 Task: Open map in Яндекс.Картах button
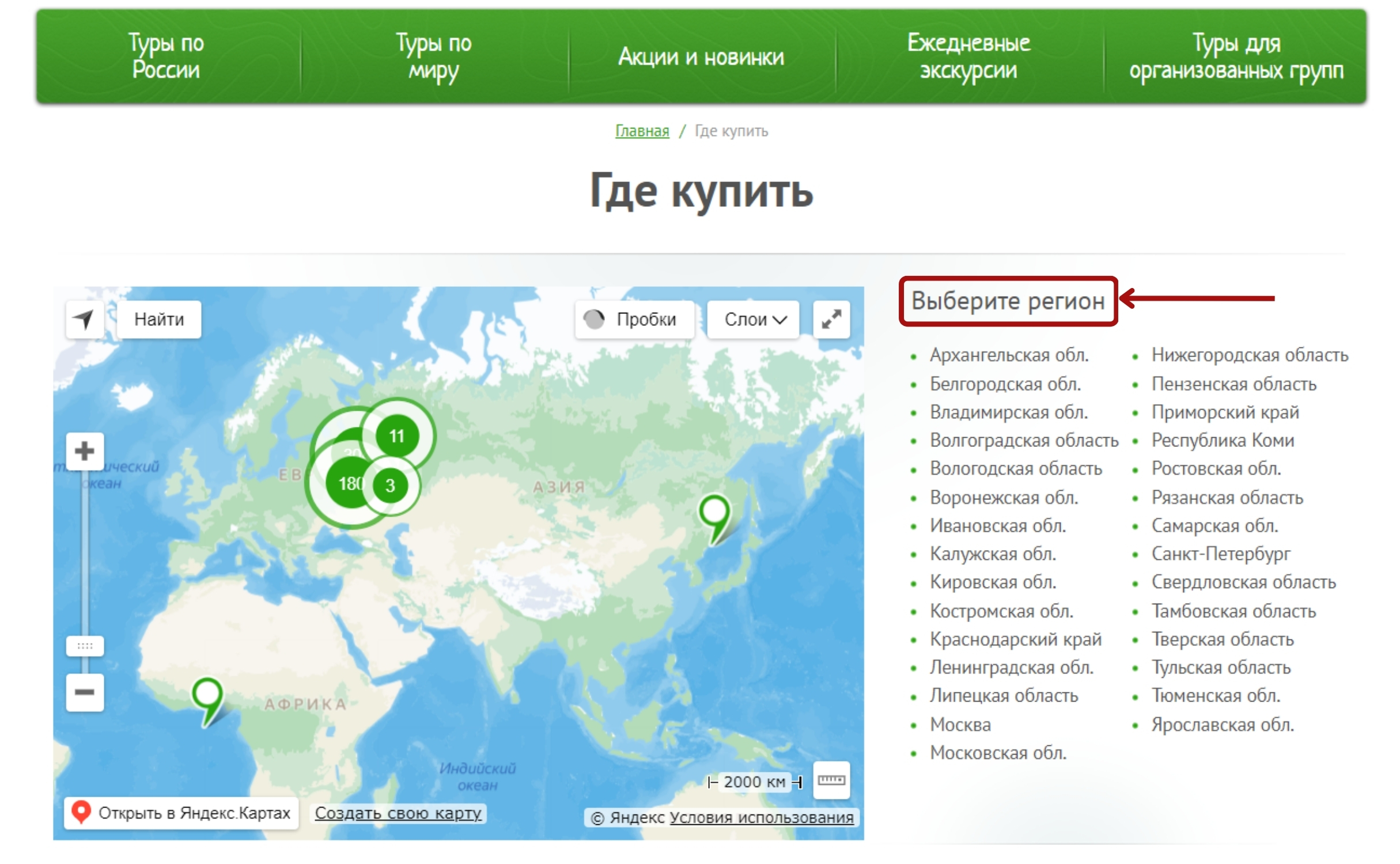tap(181, 813)
